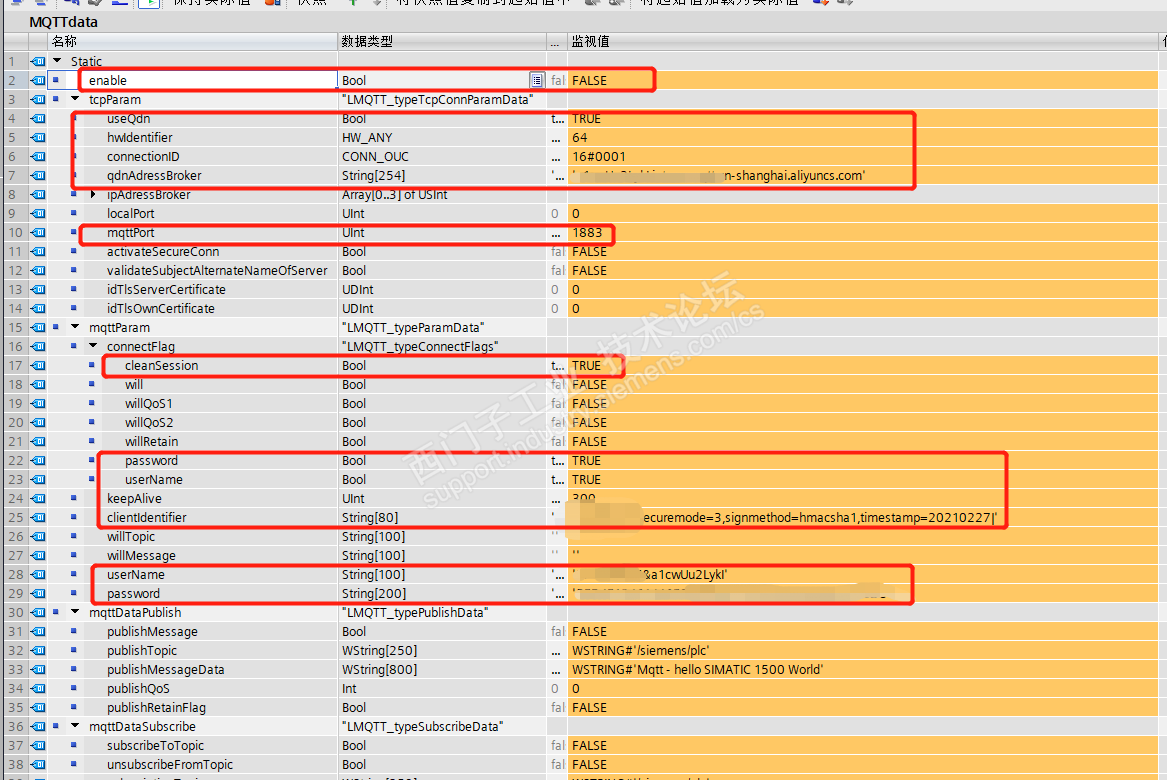Click the tag icon of the publishRetainFlag row
Viewport: 1167px width, 780px height.
pos(38,707)
